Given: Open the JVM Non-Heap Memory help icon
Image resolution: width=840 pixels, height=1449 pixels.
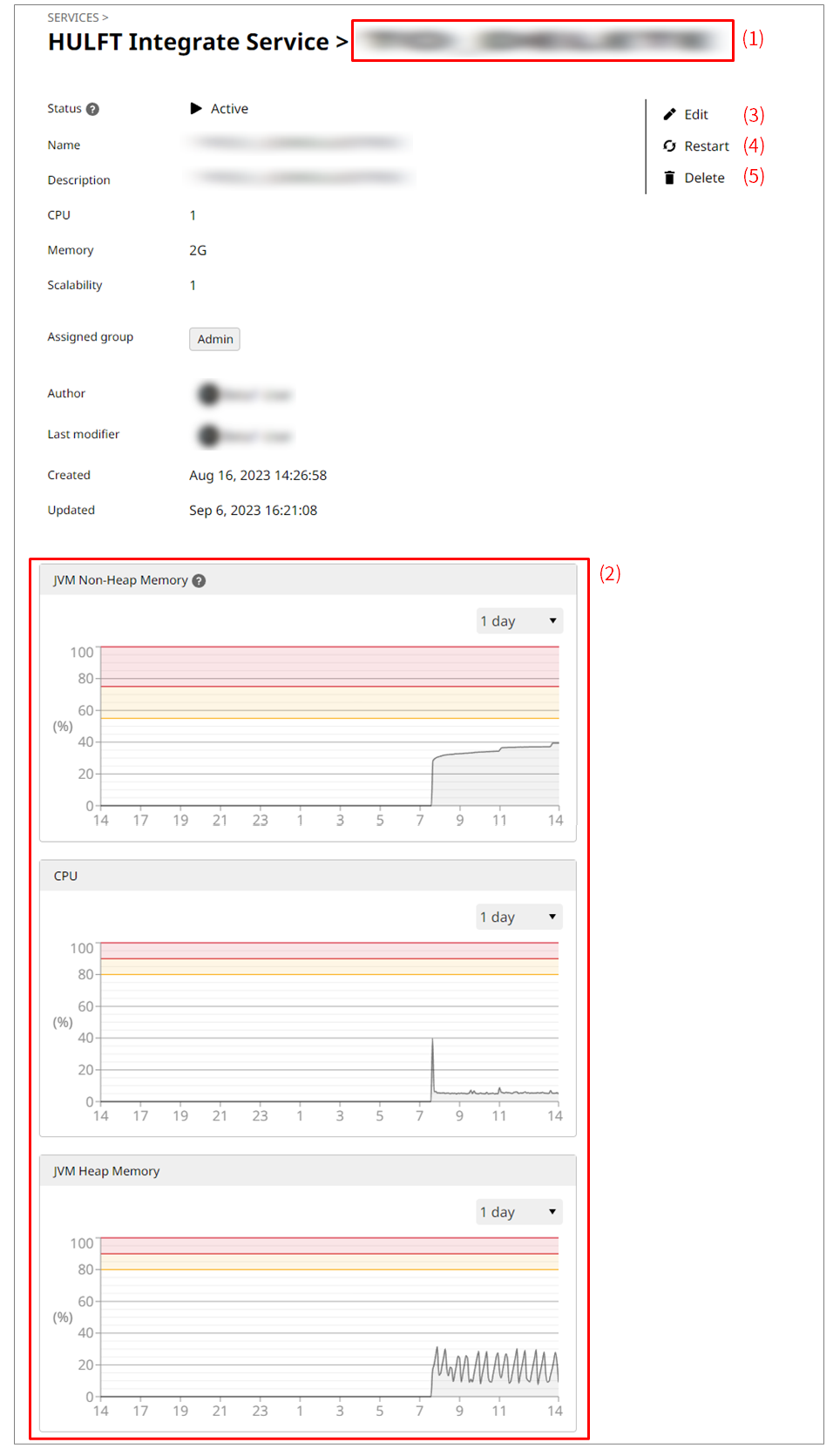Looking at the screenshot, I should tap(199, 581).
